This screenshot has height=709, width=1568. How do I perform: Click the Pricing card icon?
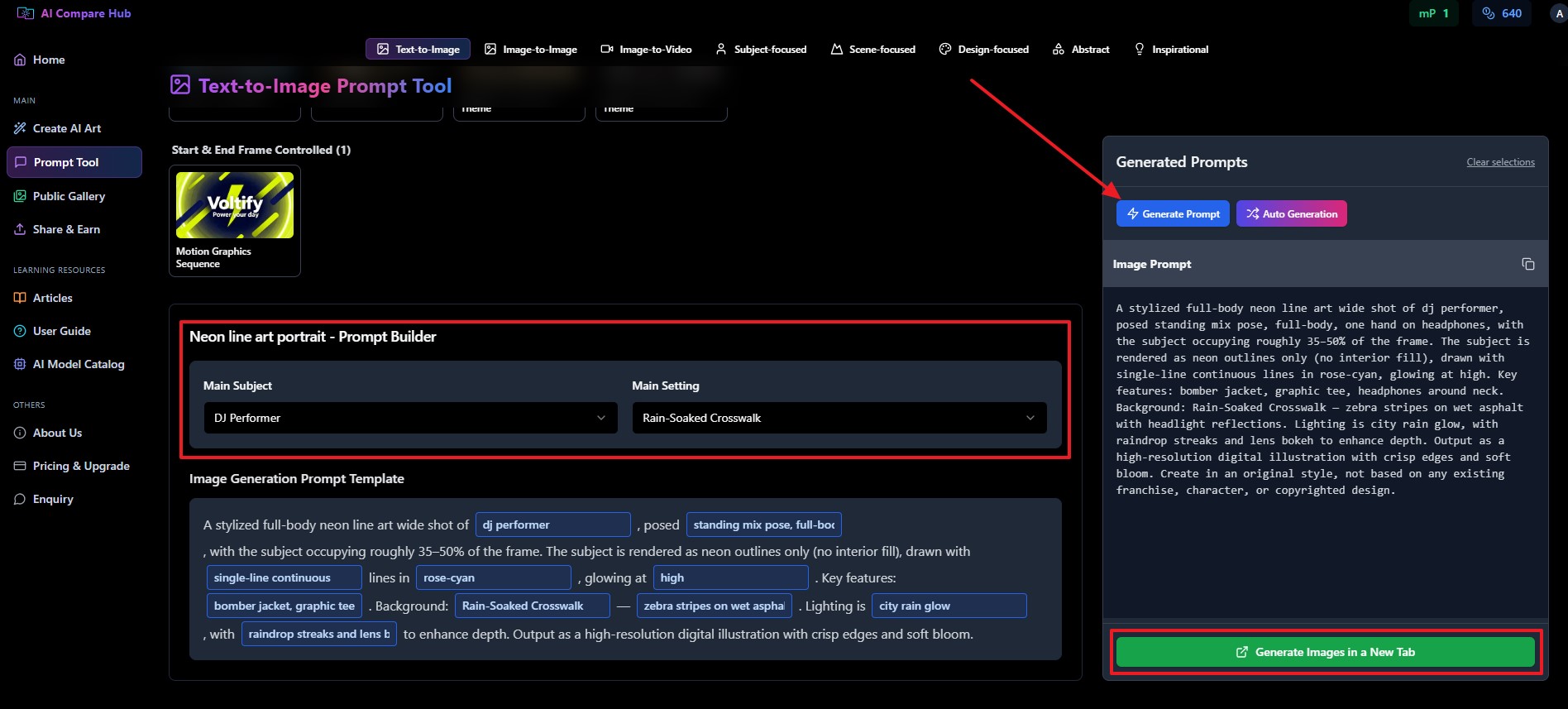20,466
